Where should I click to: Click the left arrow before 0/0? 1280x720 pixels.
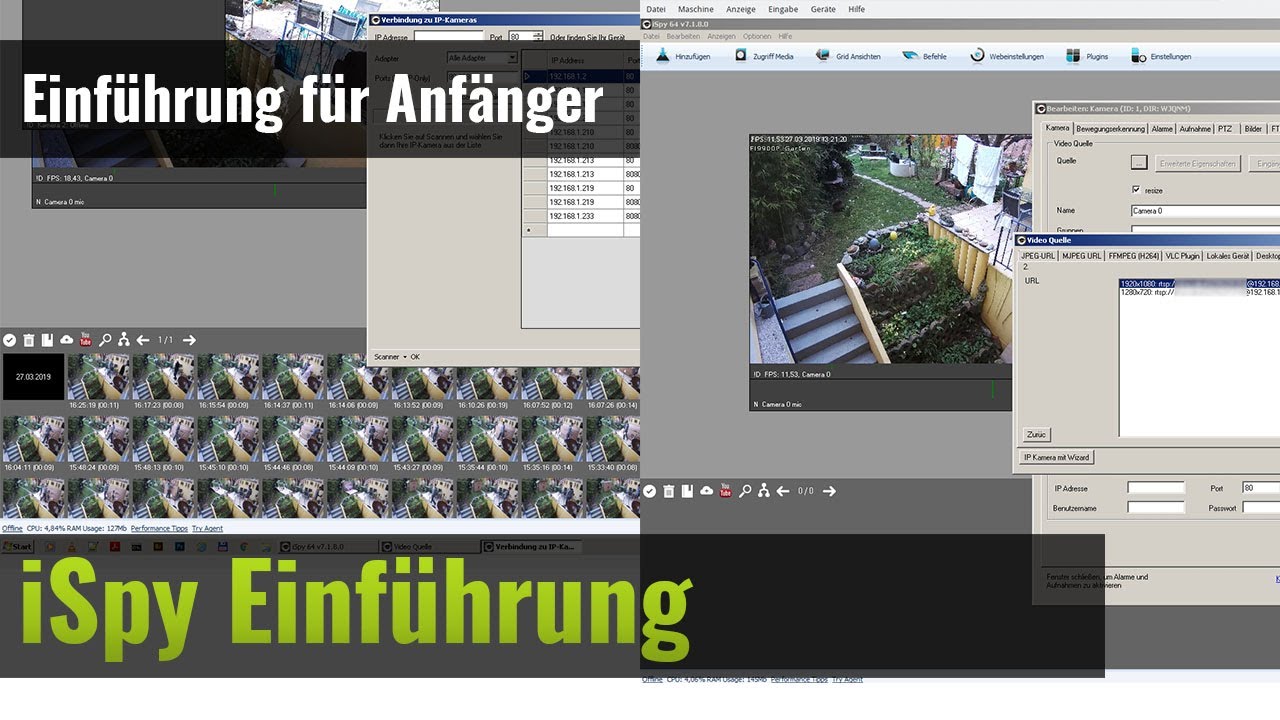point(783,491)
